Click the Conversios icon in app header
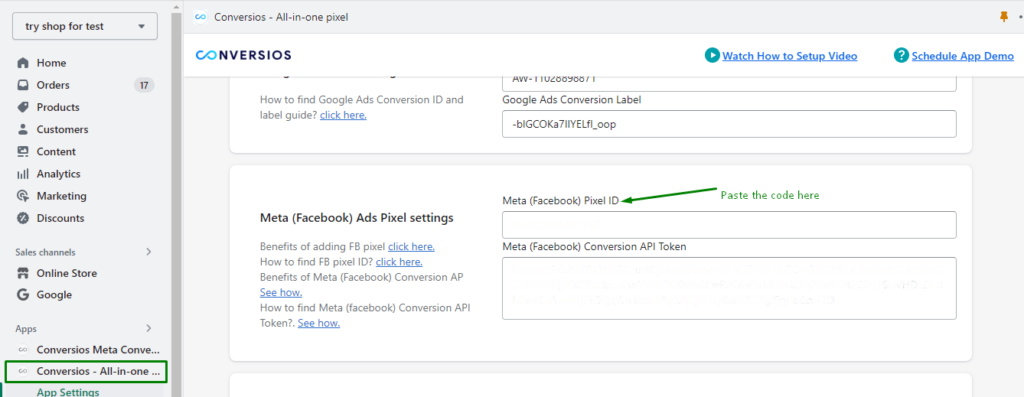 click(x=200, y=17)
